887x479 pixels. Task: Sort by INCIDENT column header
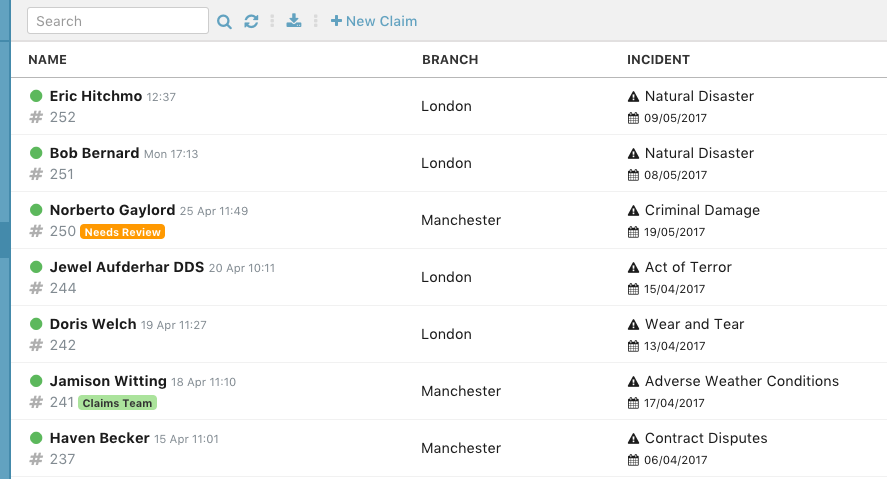(658, 59)
